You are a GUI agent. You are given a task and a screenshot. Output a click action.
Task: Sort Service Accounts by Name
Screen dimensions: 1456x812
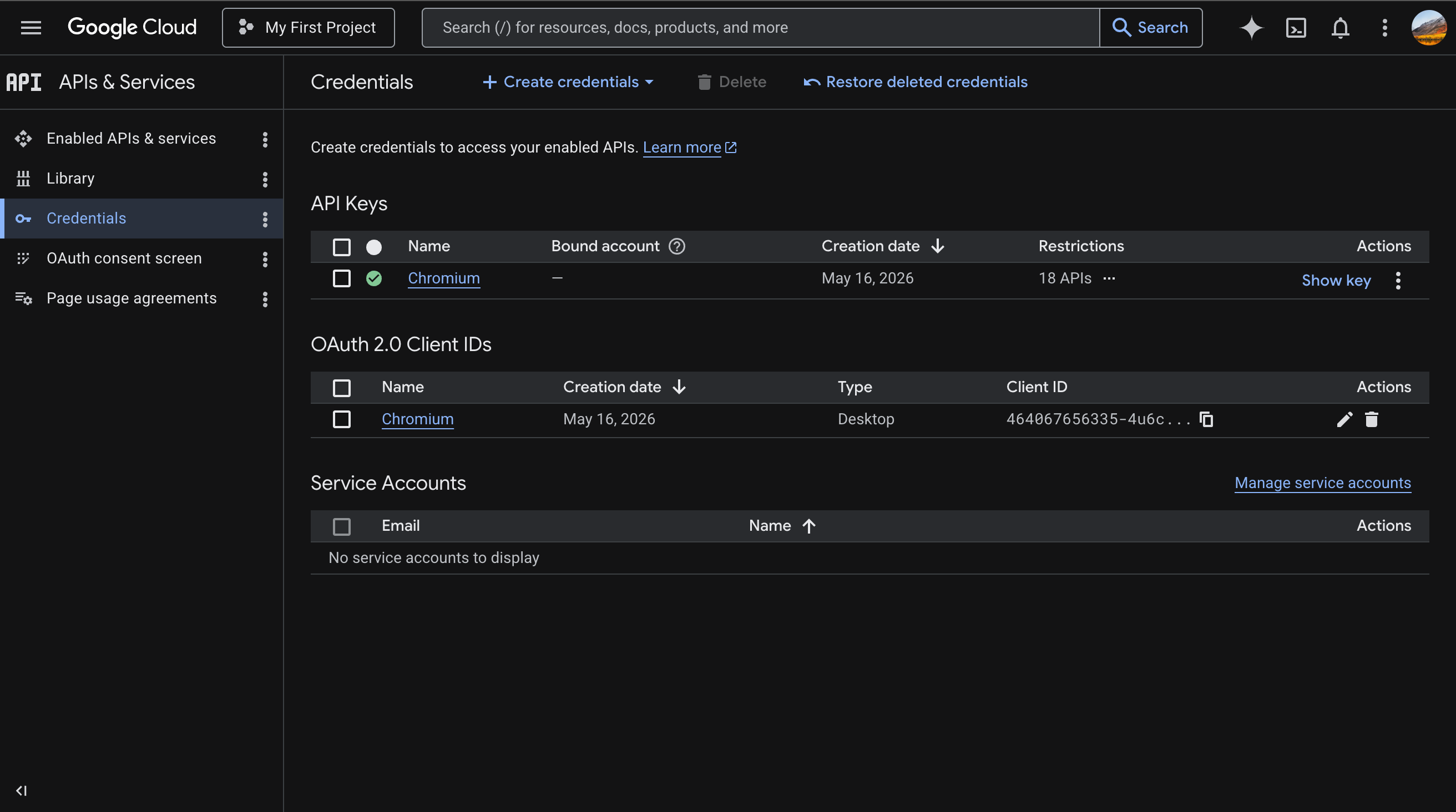pos(782,526)
